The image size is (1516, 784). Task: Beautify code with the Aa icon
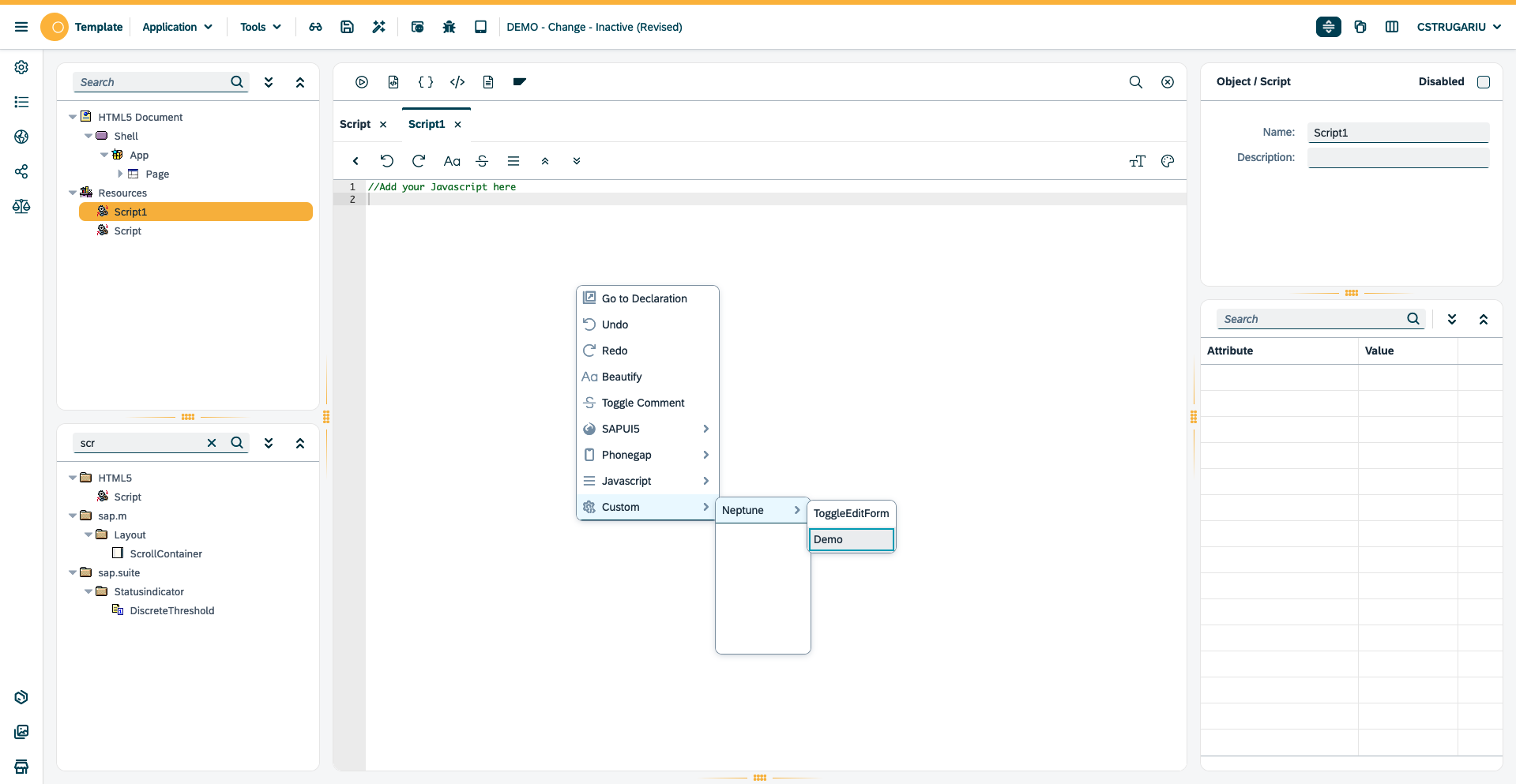coord(452,160)
